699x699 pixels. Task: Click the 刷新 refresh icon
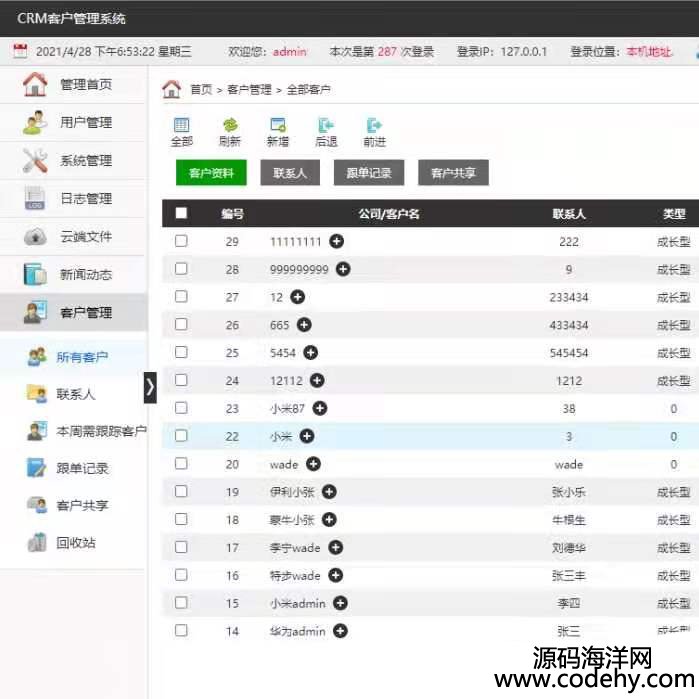point(230,125)
